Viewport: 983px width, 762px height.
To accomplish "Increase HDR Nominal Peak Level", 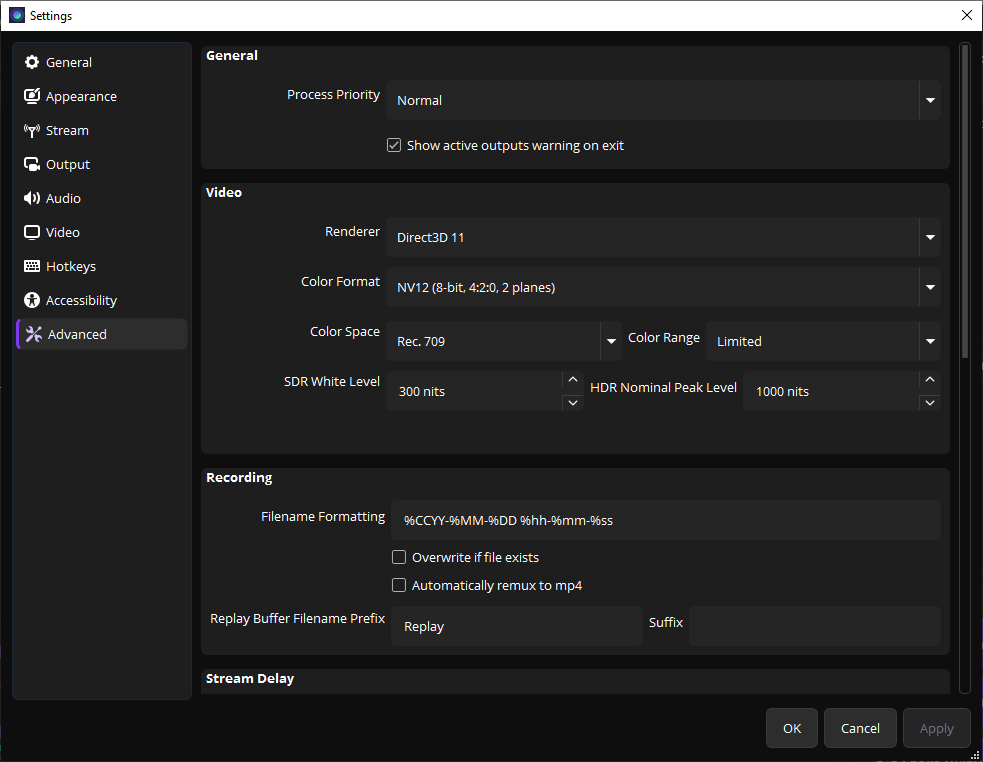I will pos(930,380).
